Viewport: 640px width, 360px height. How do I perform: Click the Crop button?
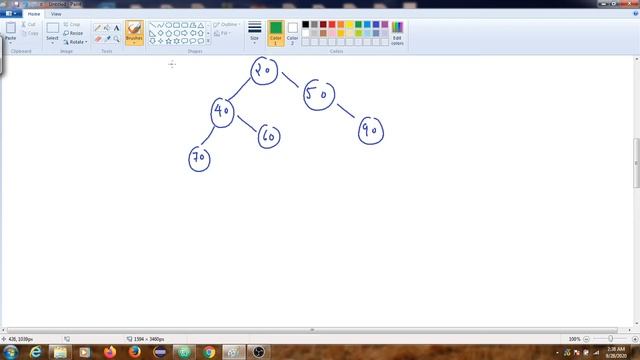(72, 24)
